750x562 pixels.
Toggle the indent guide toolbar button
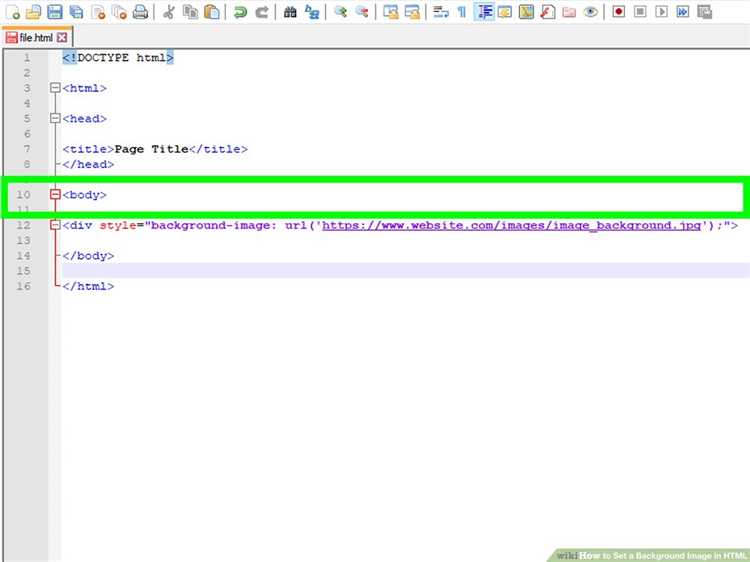point(484,12)
